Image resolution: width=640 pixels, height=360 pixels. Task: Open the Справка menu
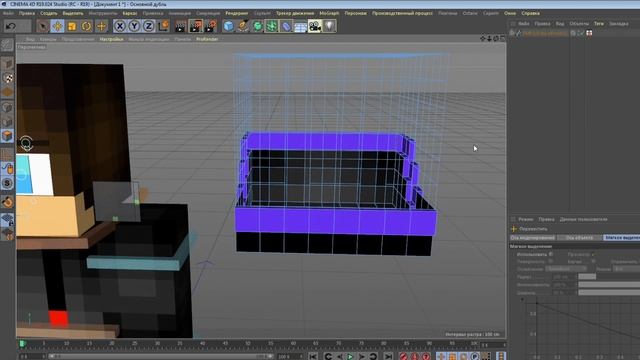click(530, 13)
